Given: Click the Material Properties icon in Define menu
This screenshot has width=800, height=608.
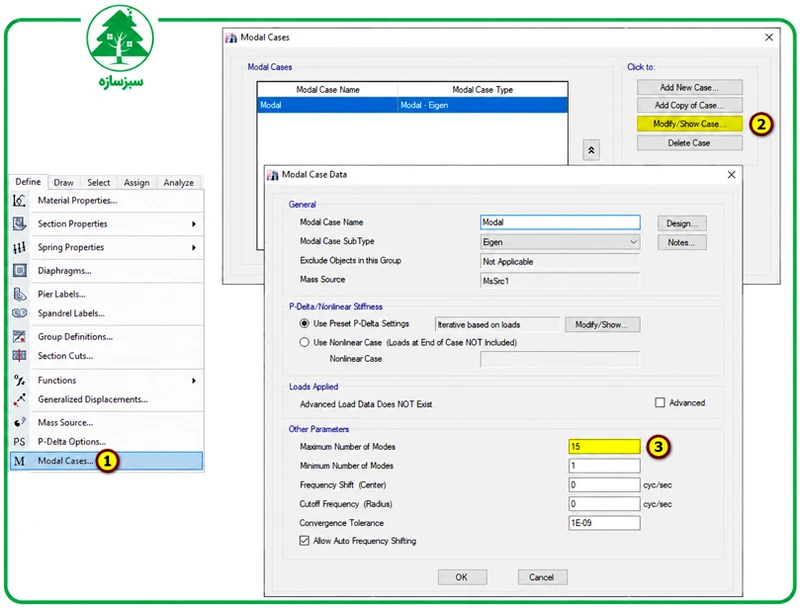Looking at the screenshot, I should point(19,200).
